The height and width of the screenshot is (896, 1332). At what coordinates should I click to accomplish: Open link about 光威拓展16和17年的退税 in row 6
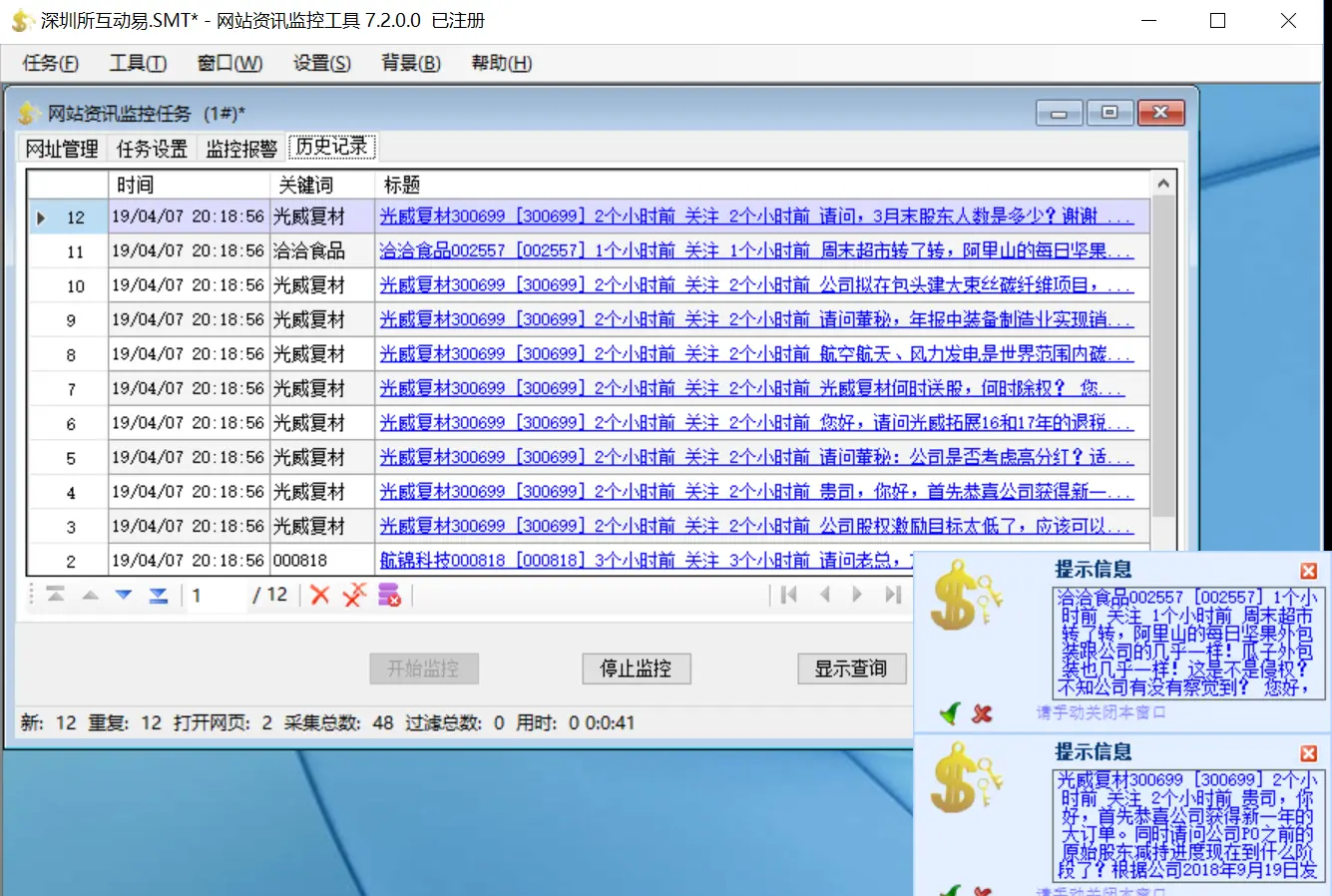pyautogui.click(x=756, y=423)
